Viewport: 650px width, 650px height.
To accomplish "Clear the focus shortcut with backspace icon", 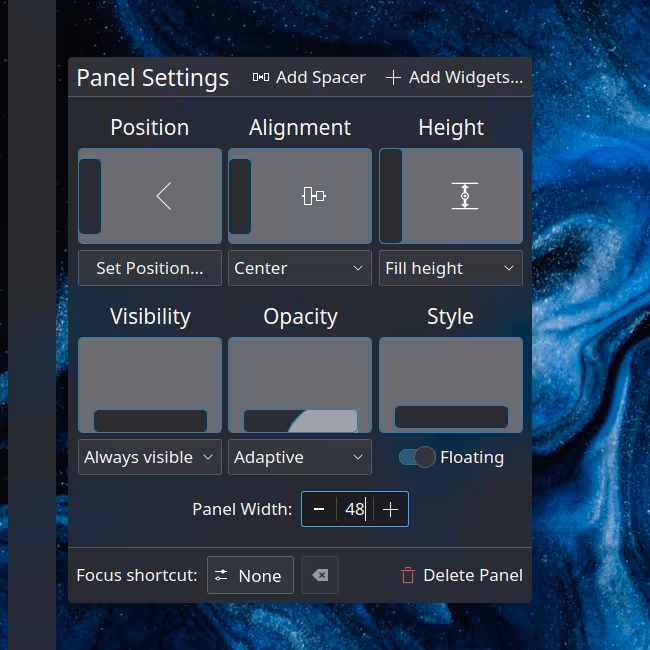I will (x=320, y=575).
